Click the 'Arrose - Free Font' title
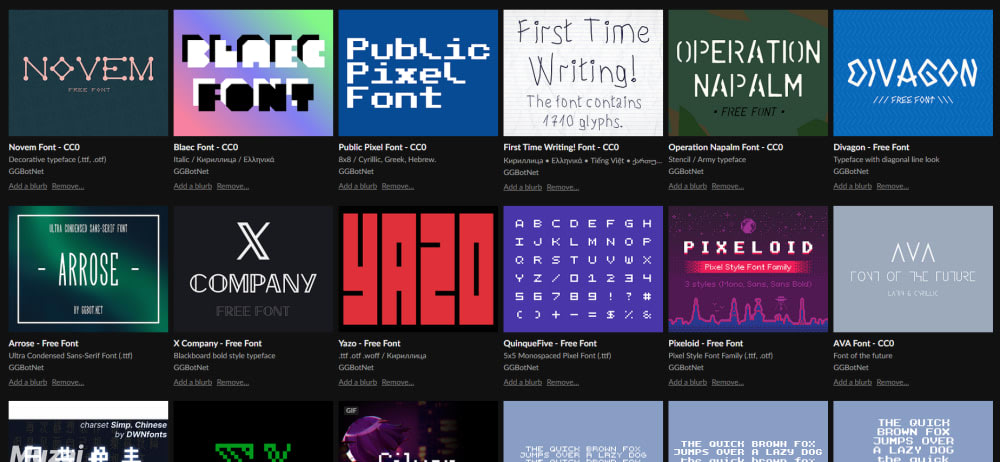The height and width of the screenshot is (462, 1000). [43, 343]
